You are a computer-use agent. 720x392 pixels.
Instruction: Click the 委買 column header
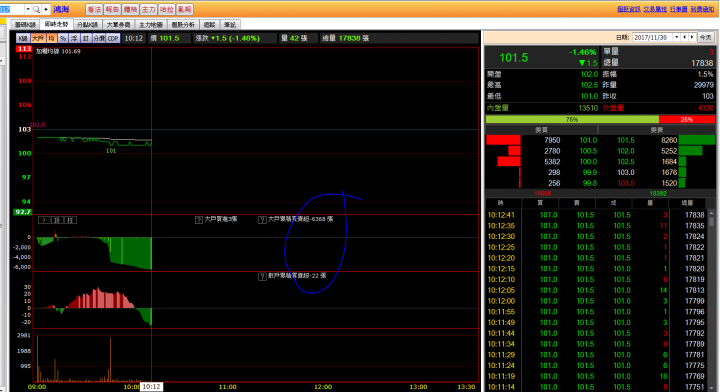pos(541,130)
